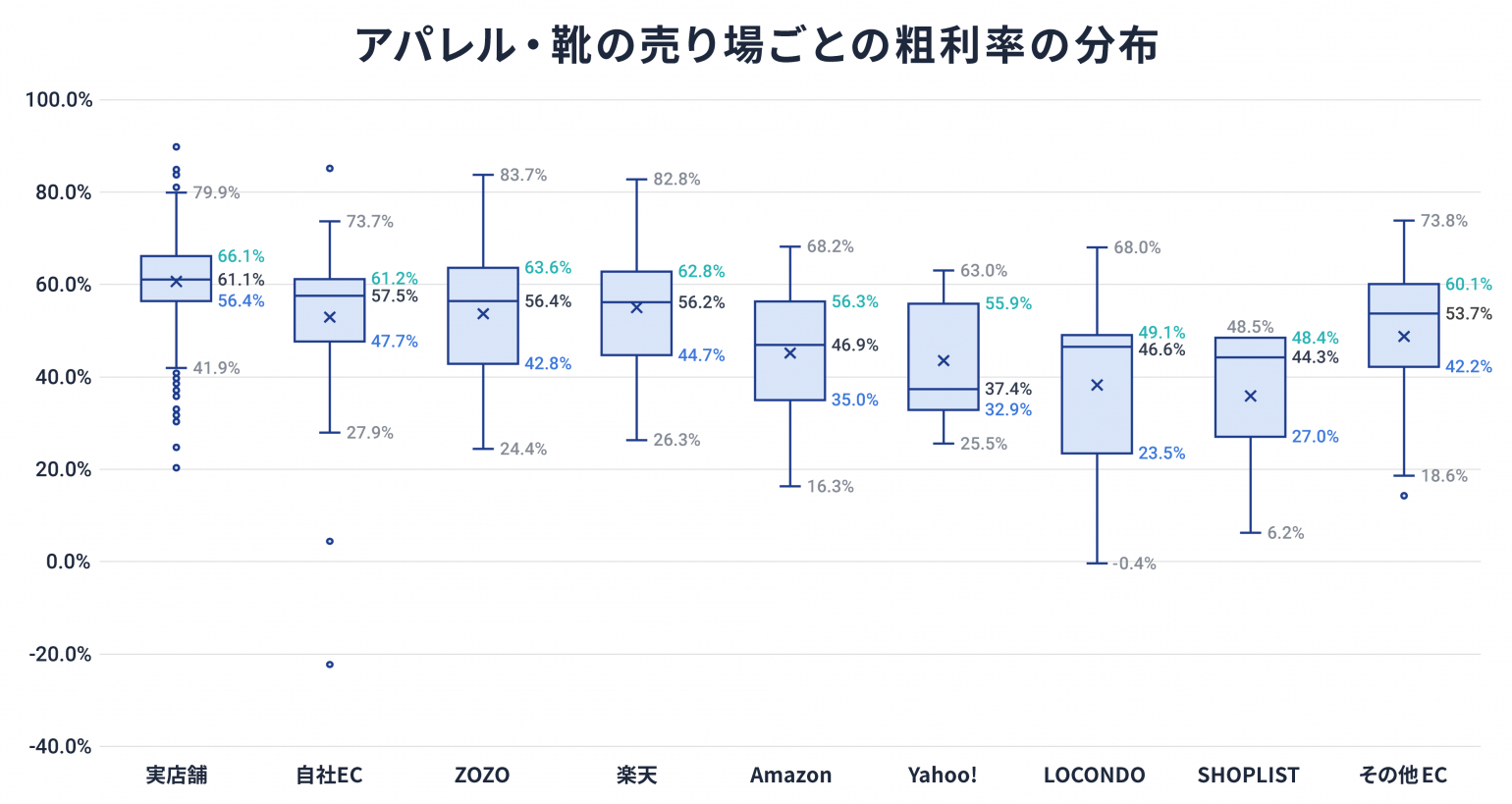Click the topmost outlier dot above 実店舗

(x=177, y=147)
